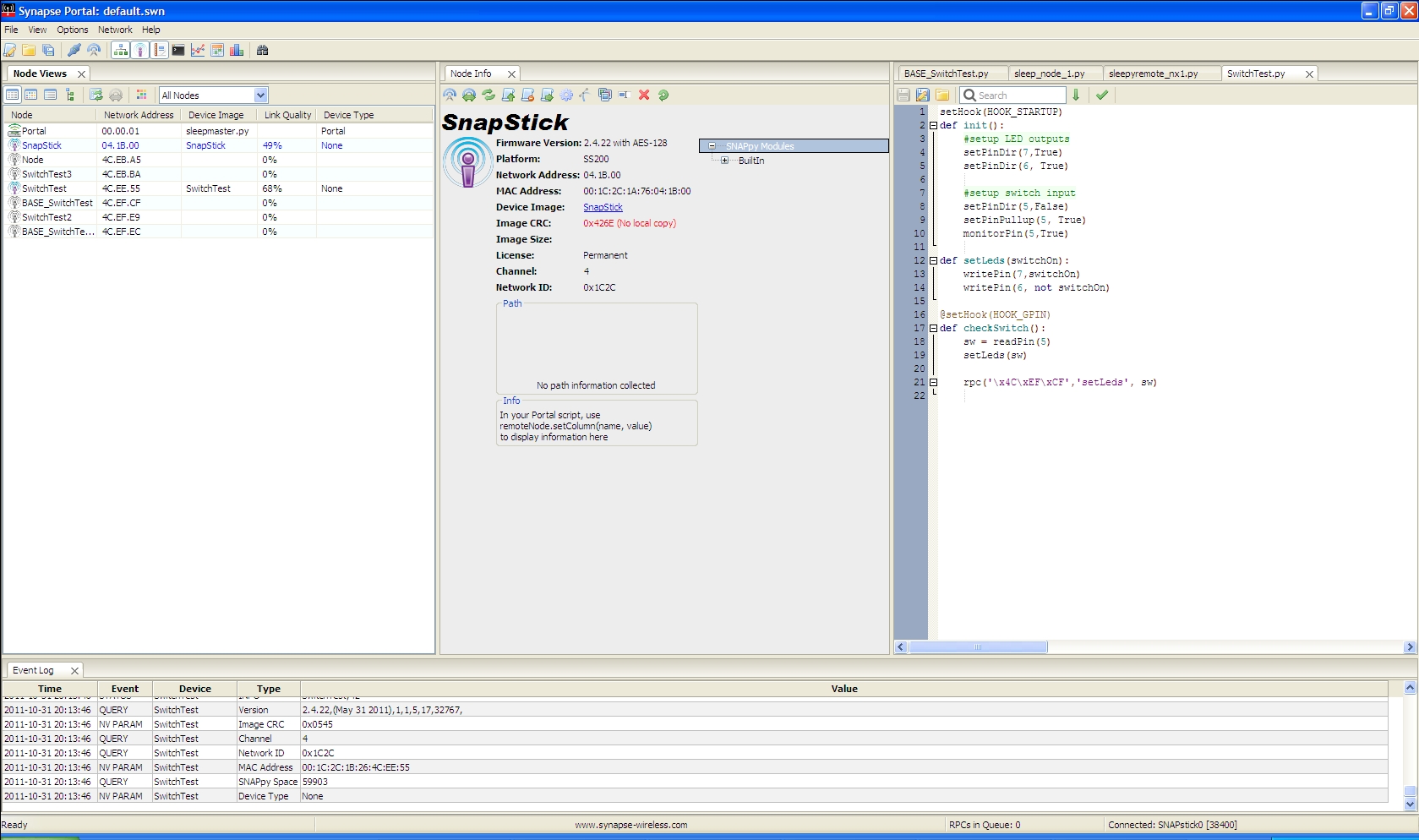
Task: Open the Help menu
Action: 151,30
